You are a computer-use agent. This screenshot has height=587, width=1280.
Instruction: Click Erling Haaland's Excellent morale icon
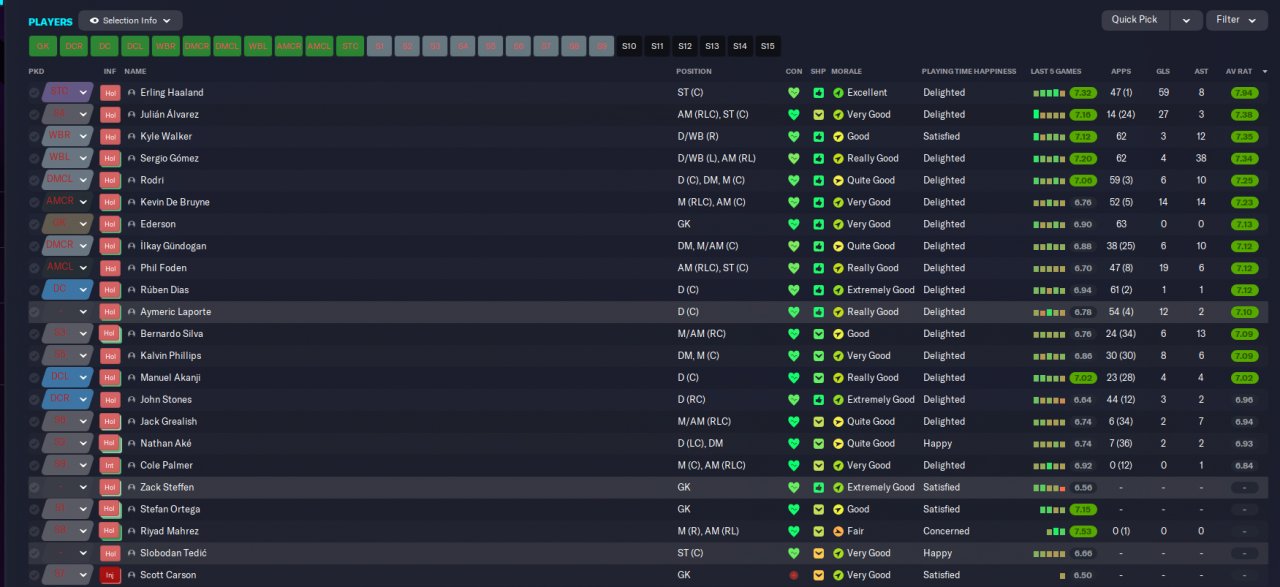(x=838, y=92)
